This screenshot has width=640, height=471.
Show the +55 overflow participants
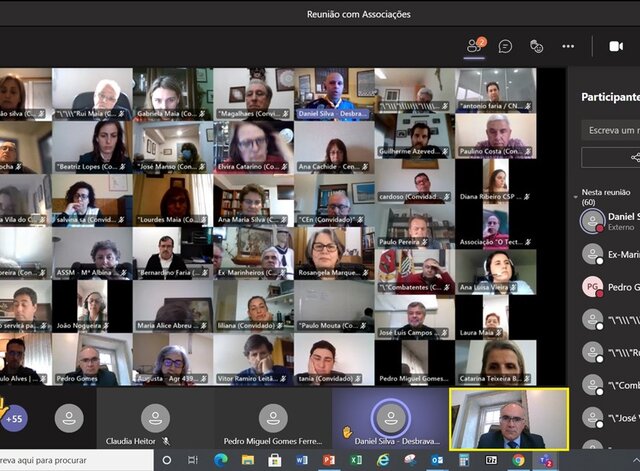point(14,418)
